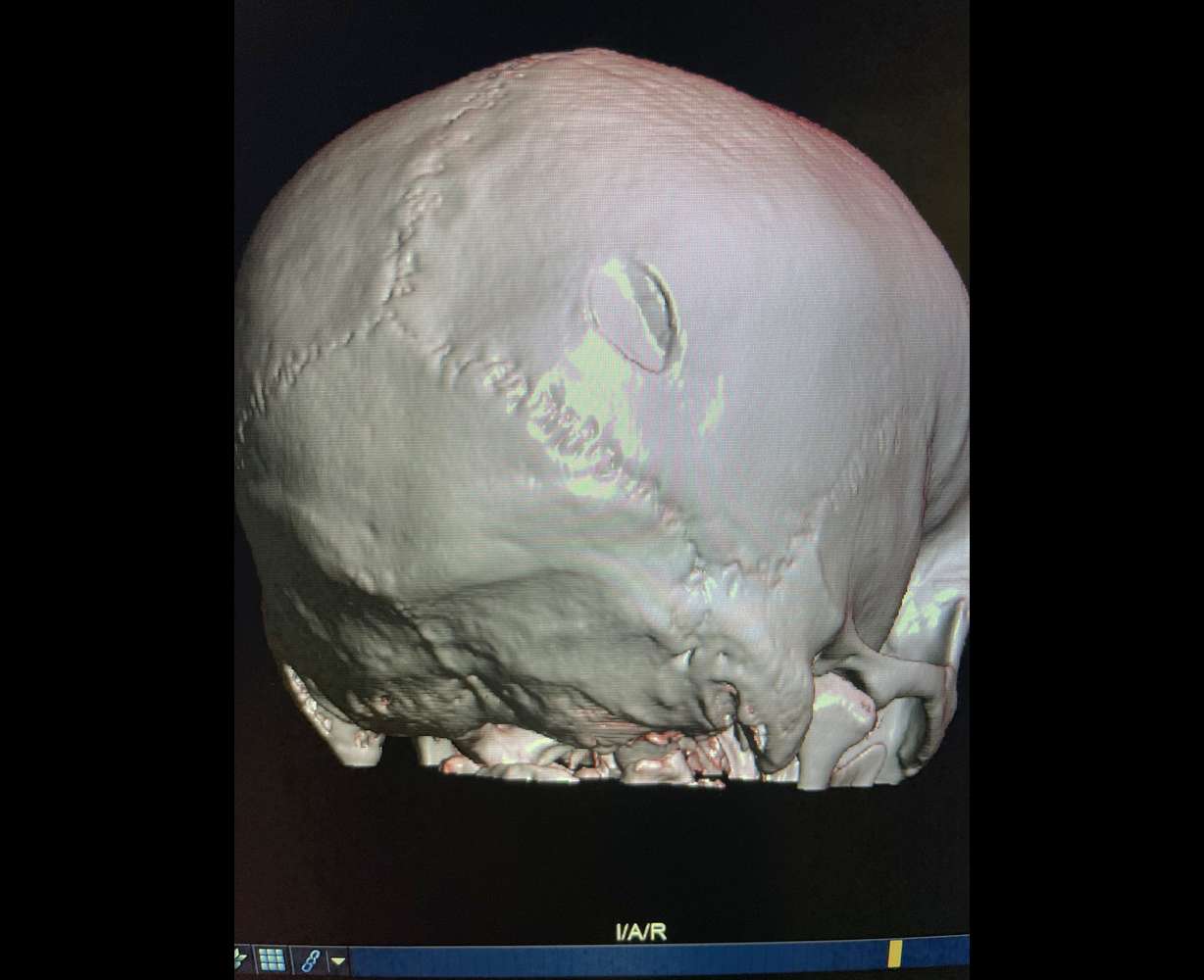
Task: Click the blue scroll bar's middle section
Action: click(618, 960)
